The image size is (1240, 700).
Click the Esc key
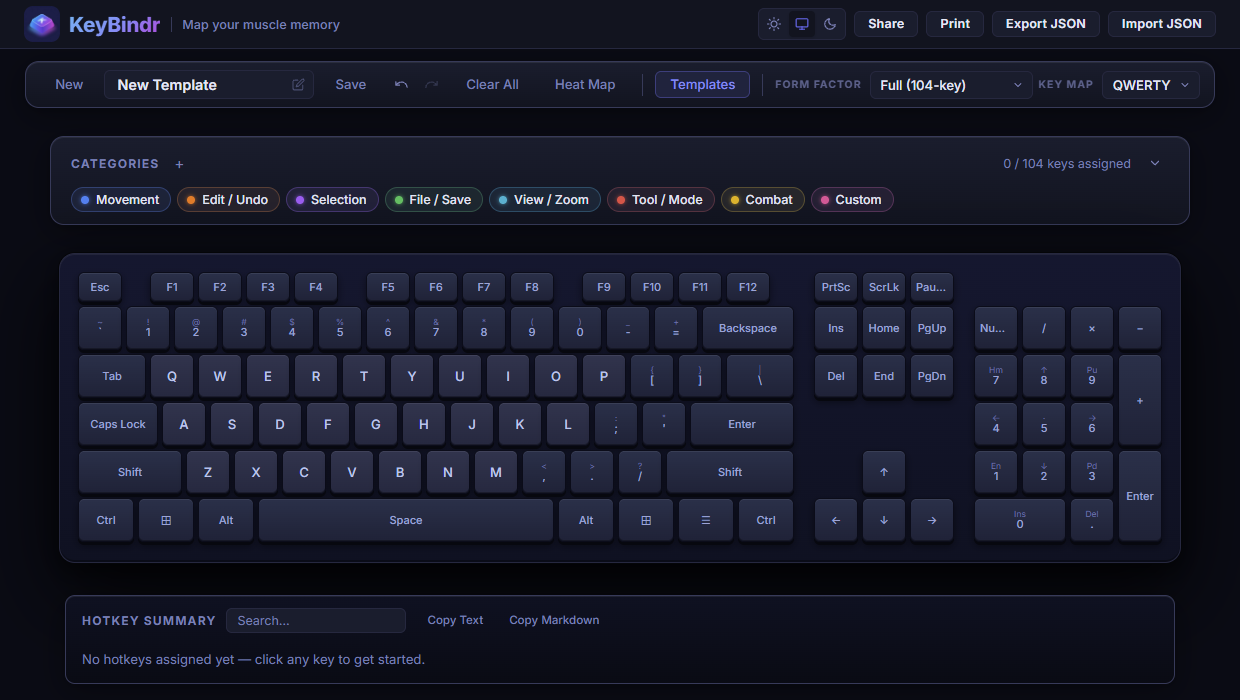100,287
